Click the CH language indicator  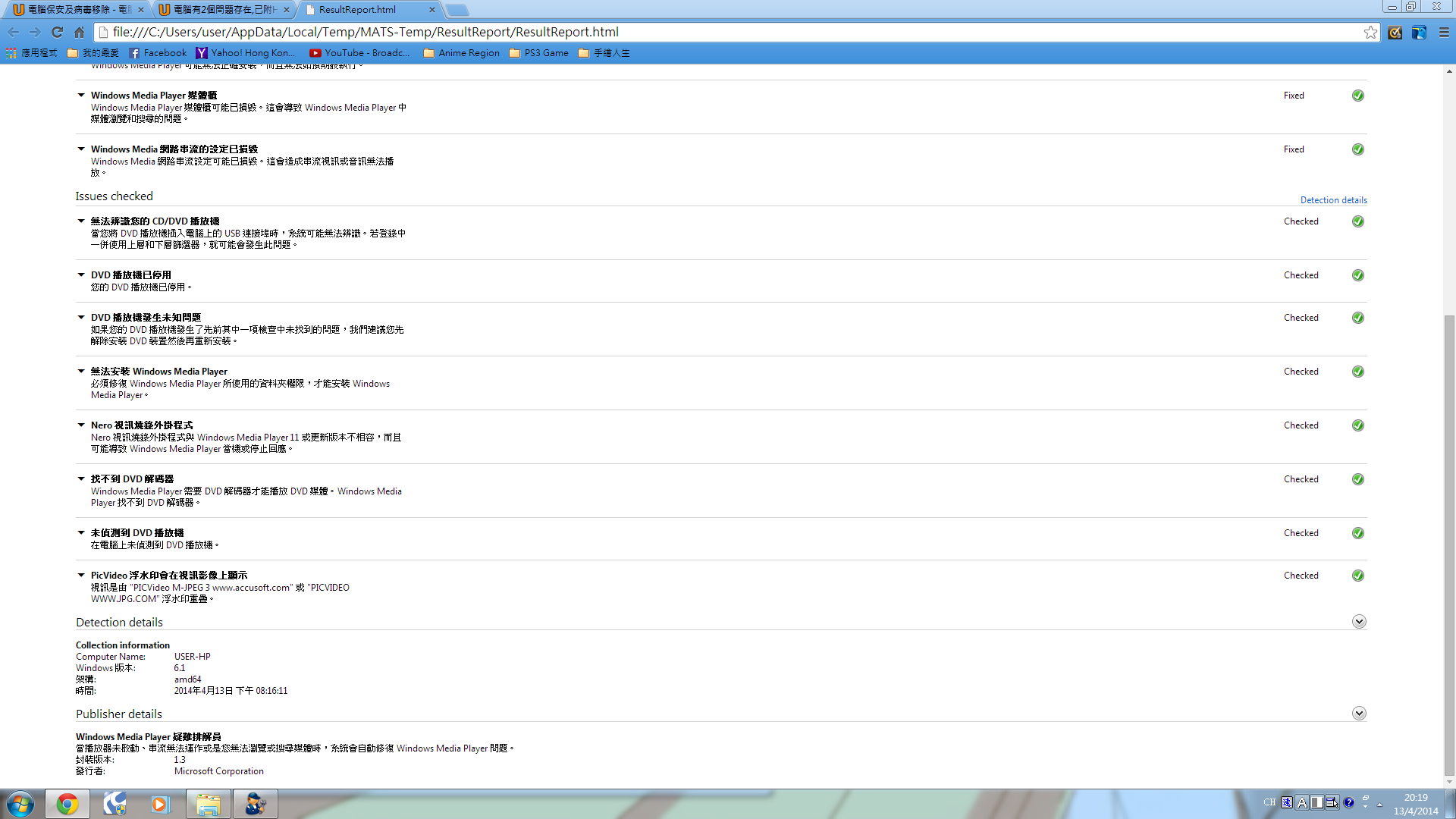pyautogui.click(x=1269, y=802)
